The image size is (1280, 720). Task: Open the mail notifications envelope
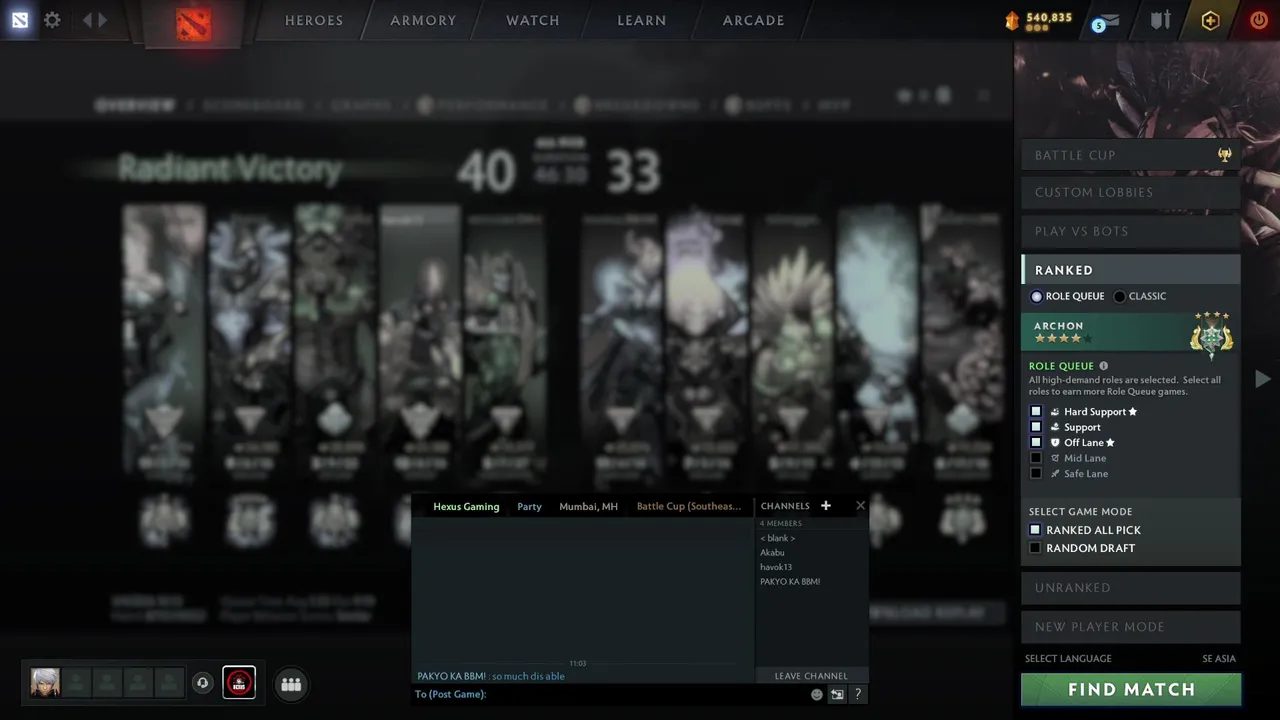(1106, 22)
